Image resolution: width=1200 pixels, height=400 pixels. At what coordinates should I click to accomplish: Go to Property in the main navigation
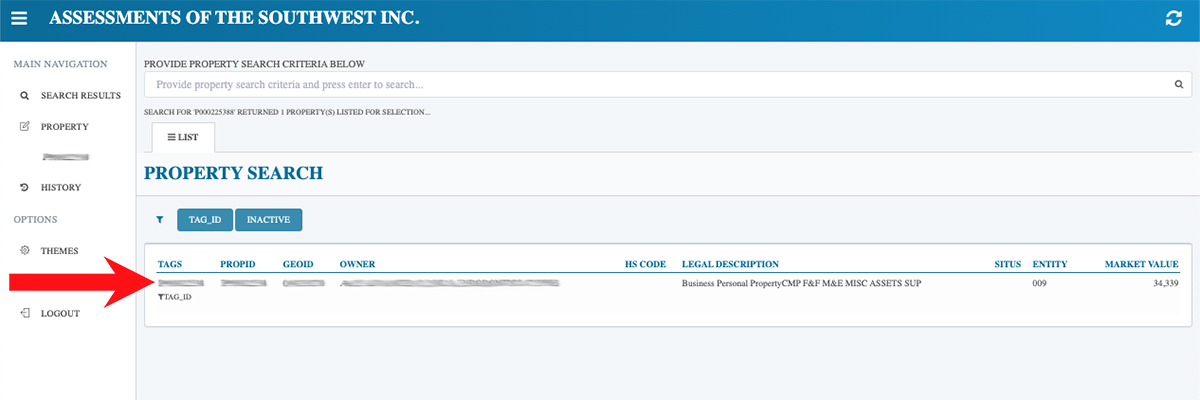point(64,127)
